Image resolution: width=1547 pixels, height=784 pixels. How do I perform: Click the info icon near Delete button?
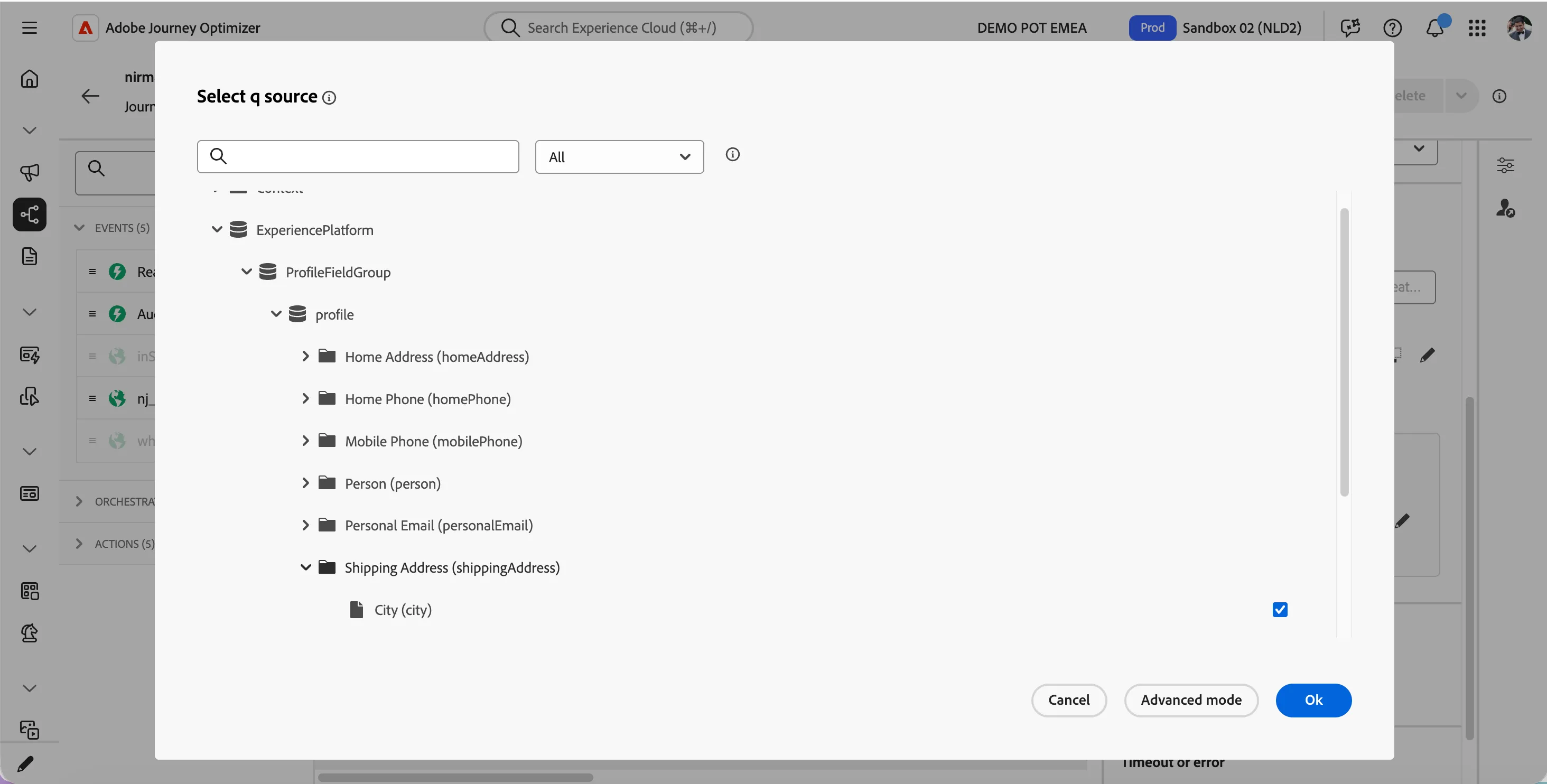[x=1499, y=96]
